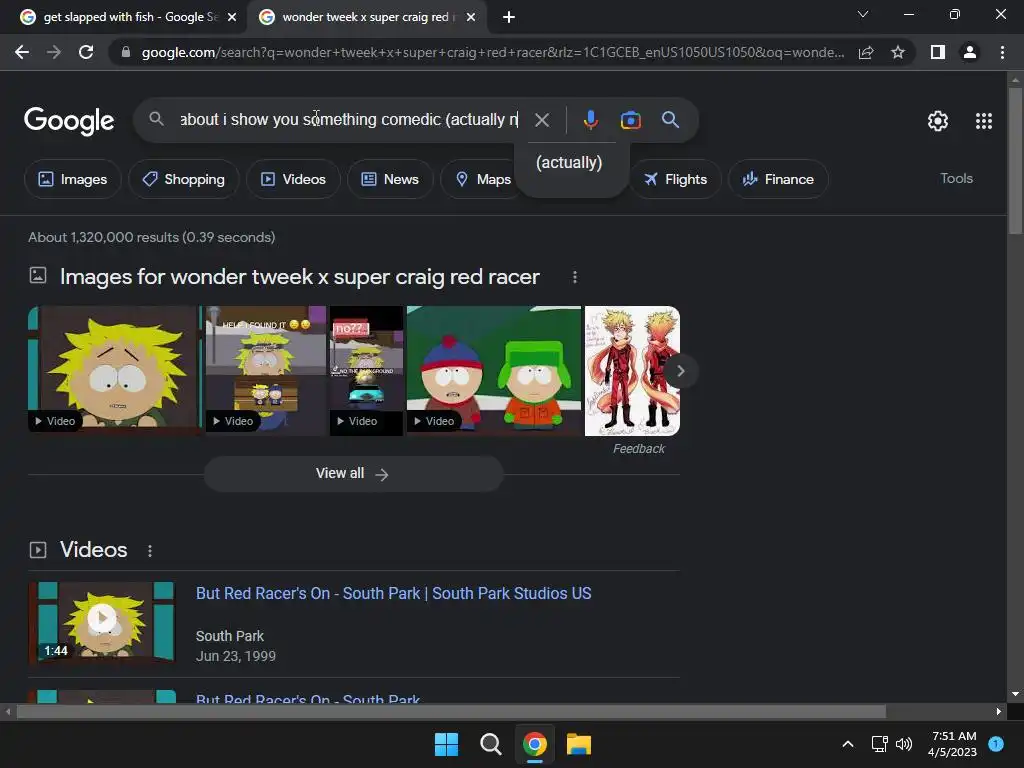Go to the Google logo homepage
The image size is (1024, 768).
click(69, 121)
